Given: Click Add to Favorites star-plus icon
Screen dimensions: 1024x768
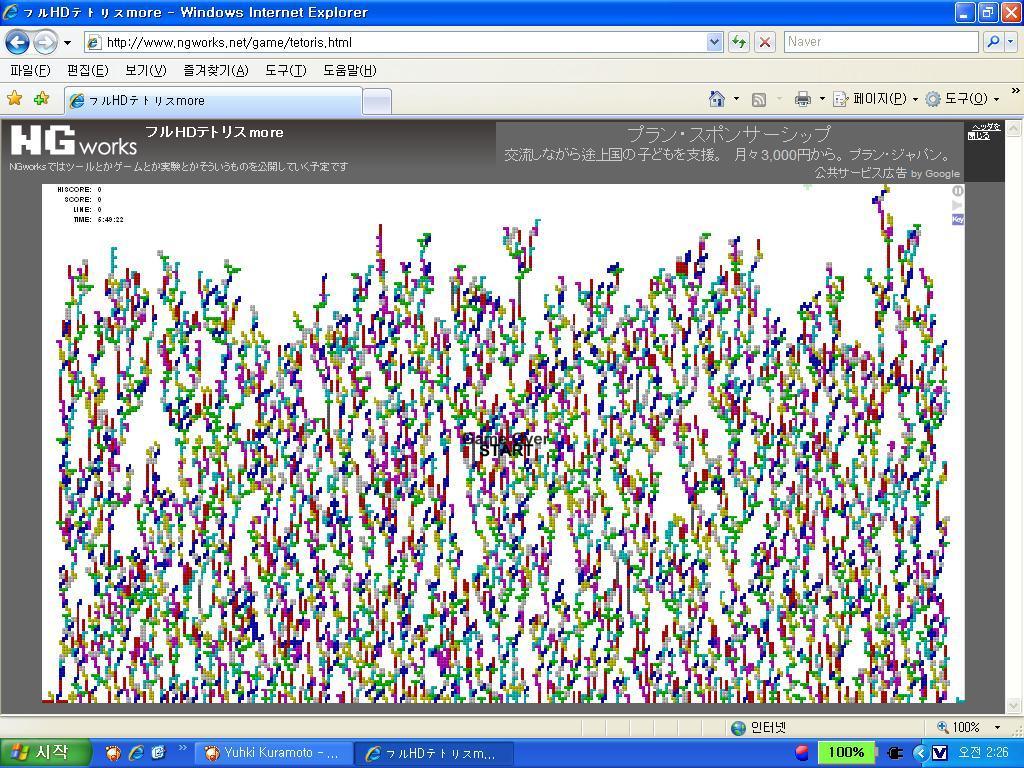Looking at the screenshot, I should click(41, 99).
